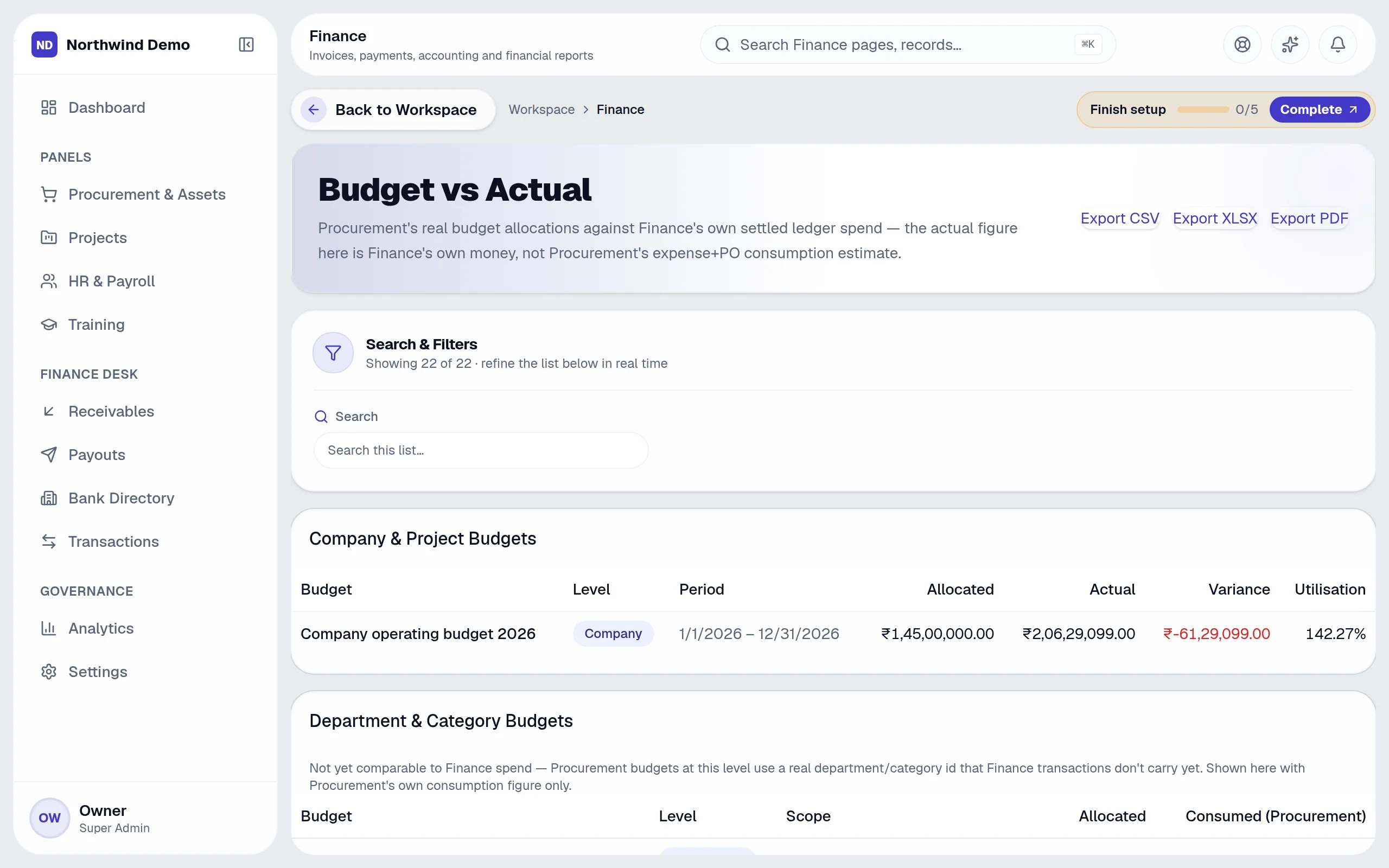Go to Payouts page

[146, 455]
